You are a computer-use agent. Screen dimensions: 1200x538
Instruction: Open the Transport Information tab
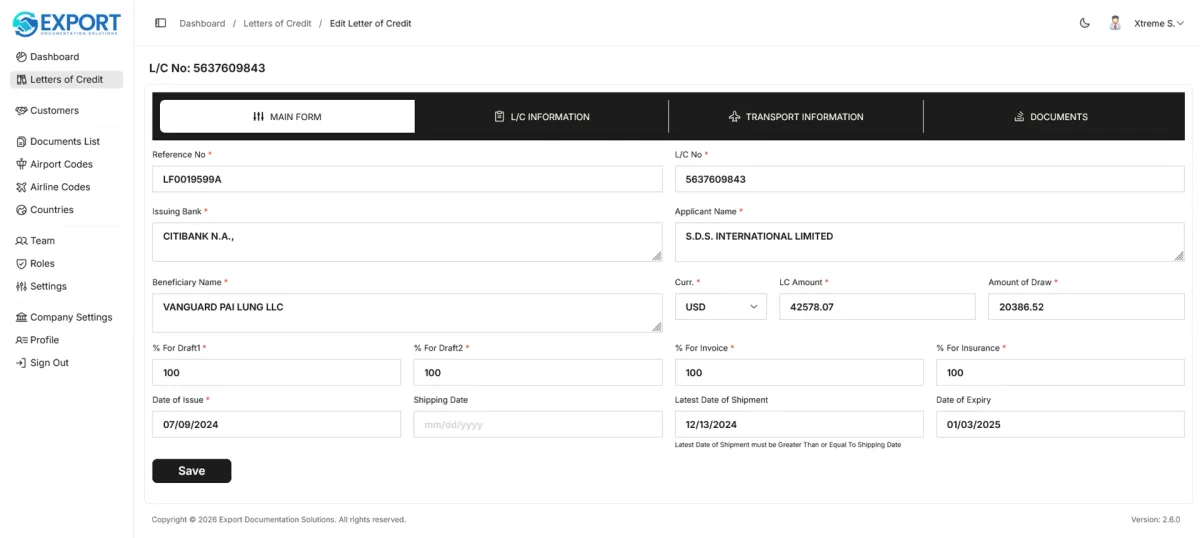796,116
